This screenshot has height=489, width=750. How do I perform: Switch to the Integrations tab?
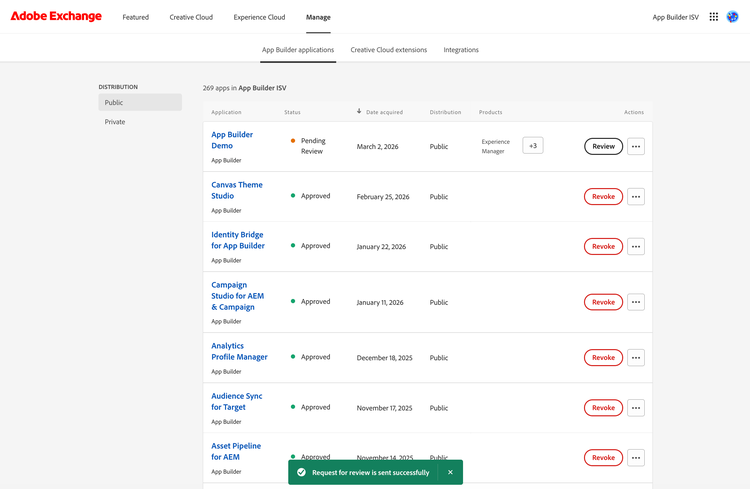click(x=461, y=50)
